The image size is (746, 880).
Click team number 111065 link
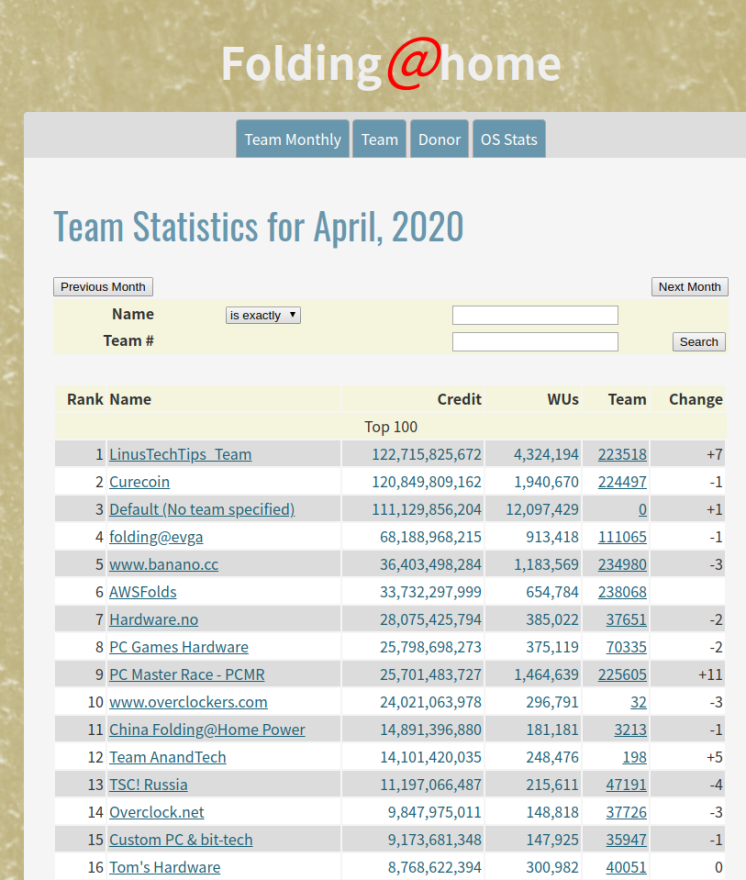[622, 537]
